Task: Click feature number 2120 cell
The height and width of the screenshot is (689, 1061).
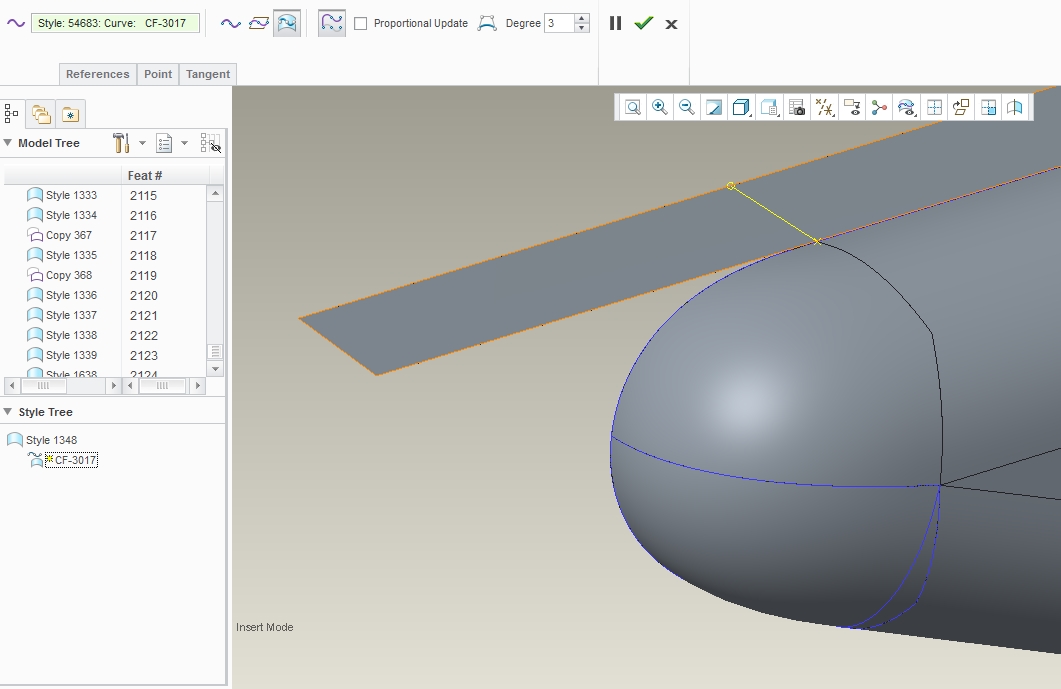Action: 143,295
